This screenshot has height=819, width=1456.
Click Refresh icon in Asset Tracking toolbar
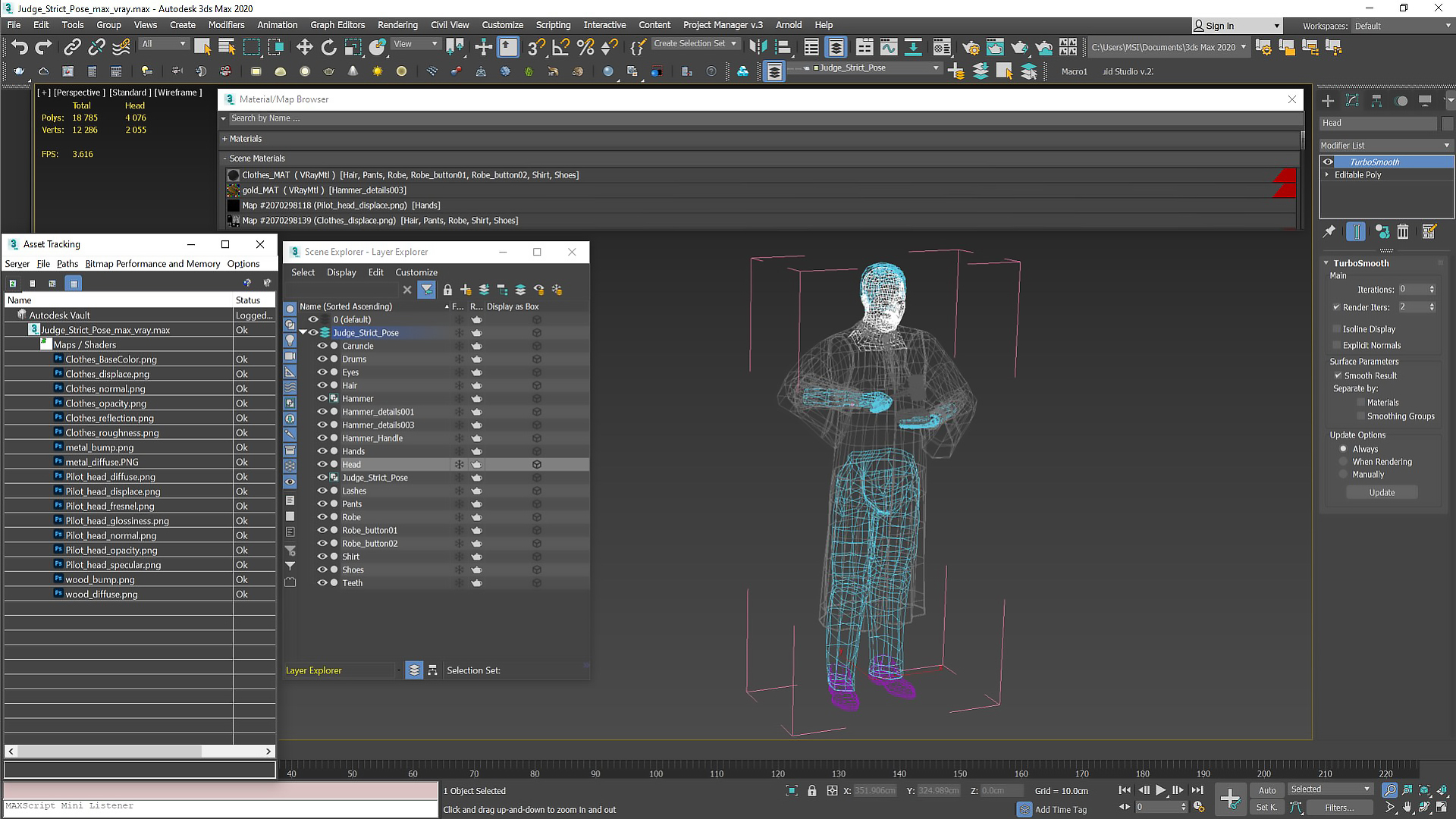point(13,283)
